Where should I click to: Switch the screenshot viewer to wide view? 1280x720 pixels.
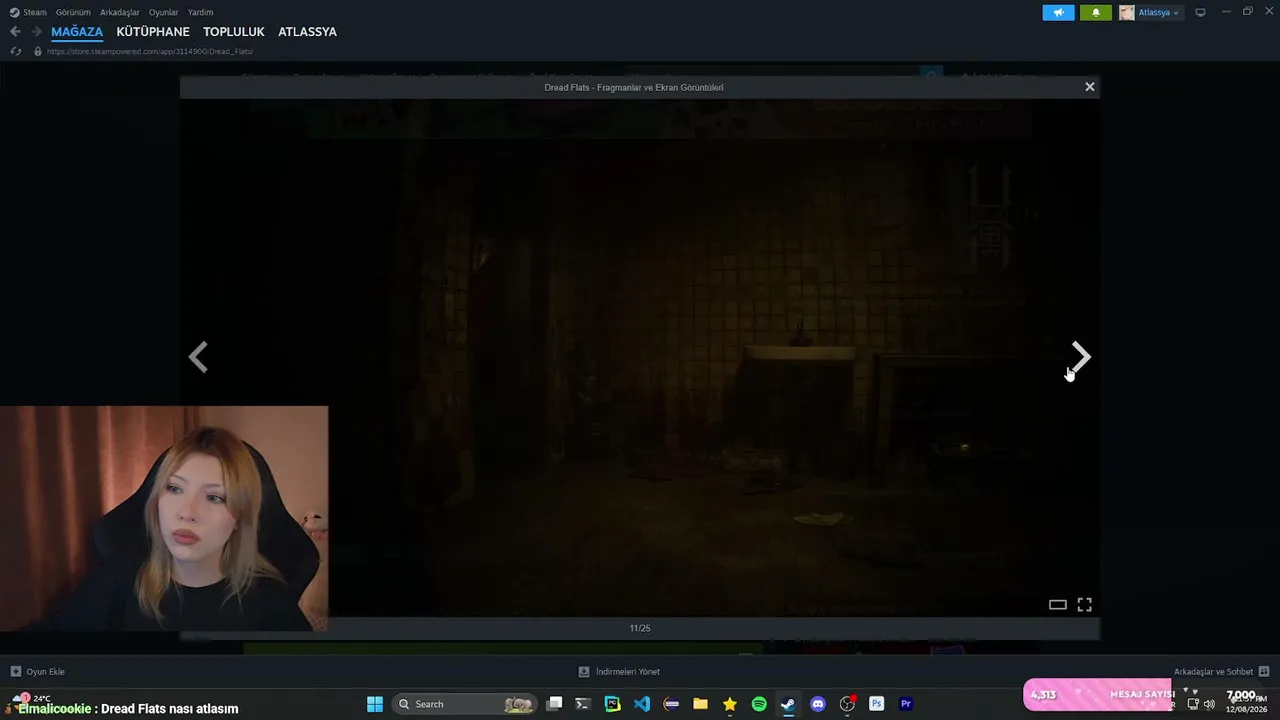click(1057, 604)
